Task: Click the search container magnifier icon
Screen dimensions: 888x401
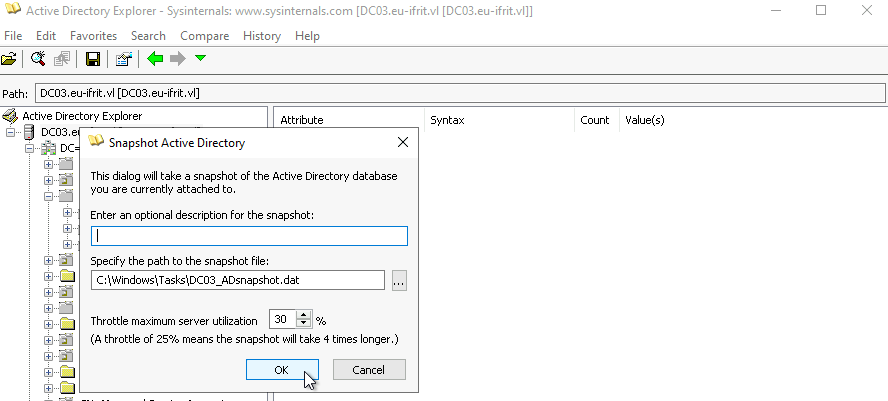Action: (x=38, y=58)
